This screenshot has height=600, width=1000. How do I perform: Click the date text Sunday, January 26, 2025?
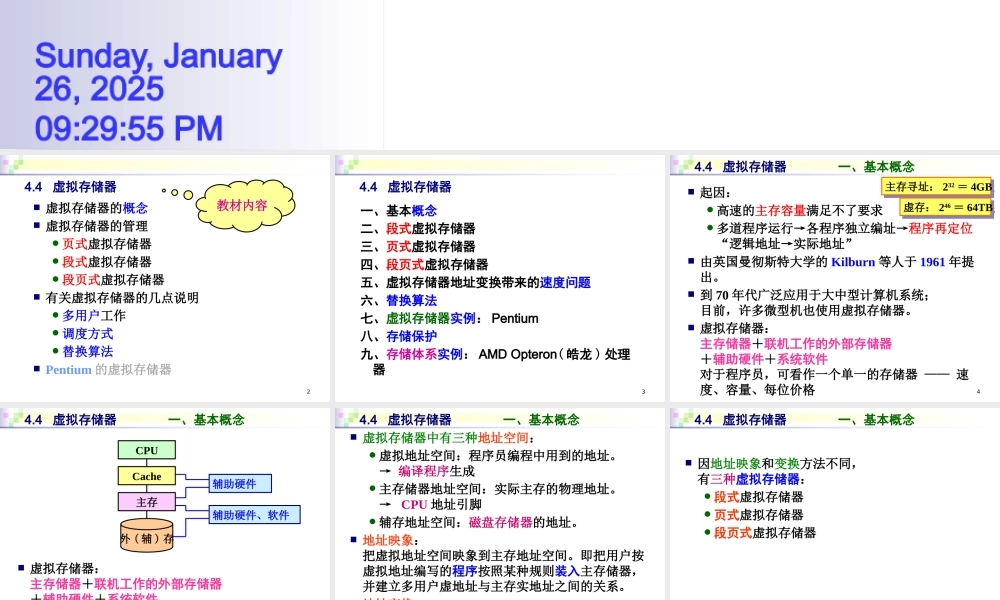[x=158, y=72]
